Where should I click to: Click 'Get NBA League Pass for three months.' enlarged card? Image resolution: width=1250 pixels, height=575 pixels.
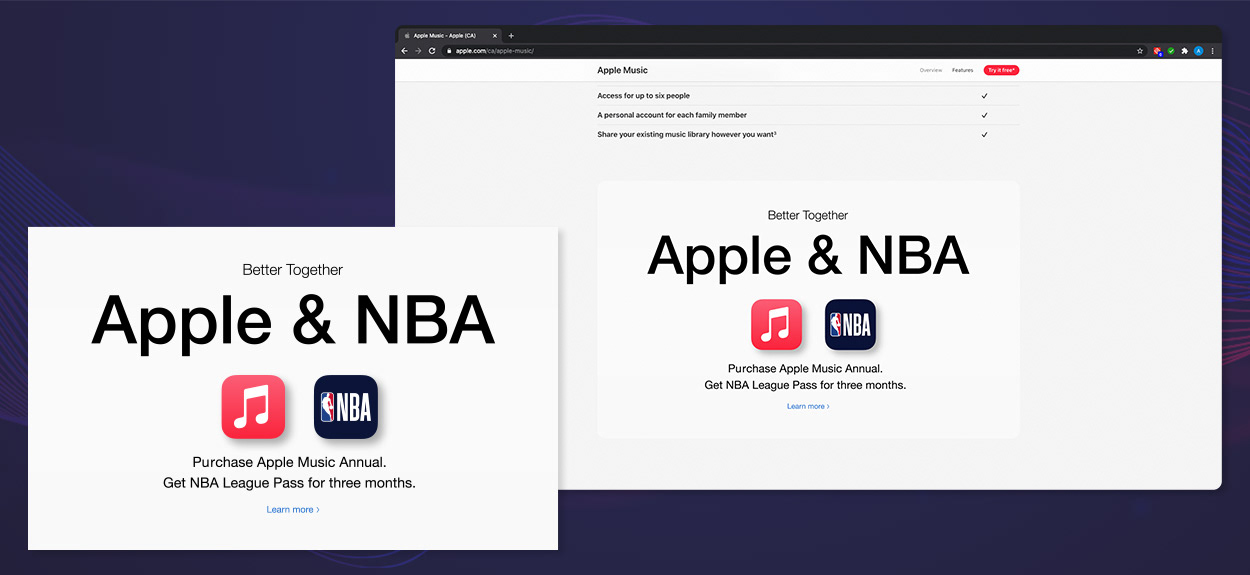click(290, 483)
